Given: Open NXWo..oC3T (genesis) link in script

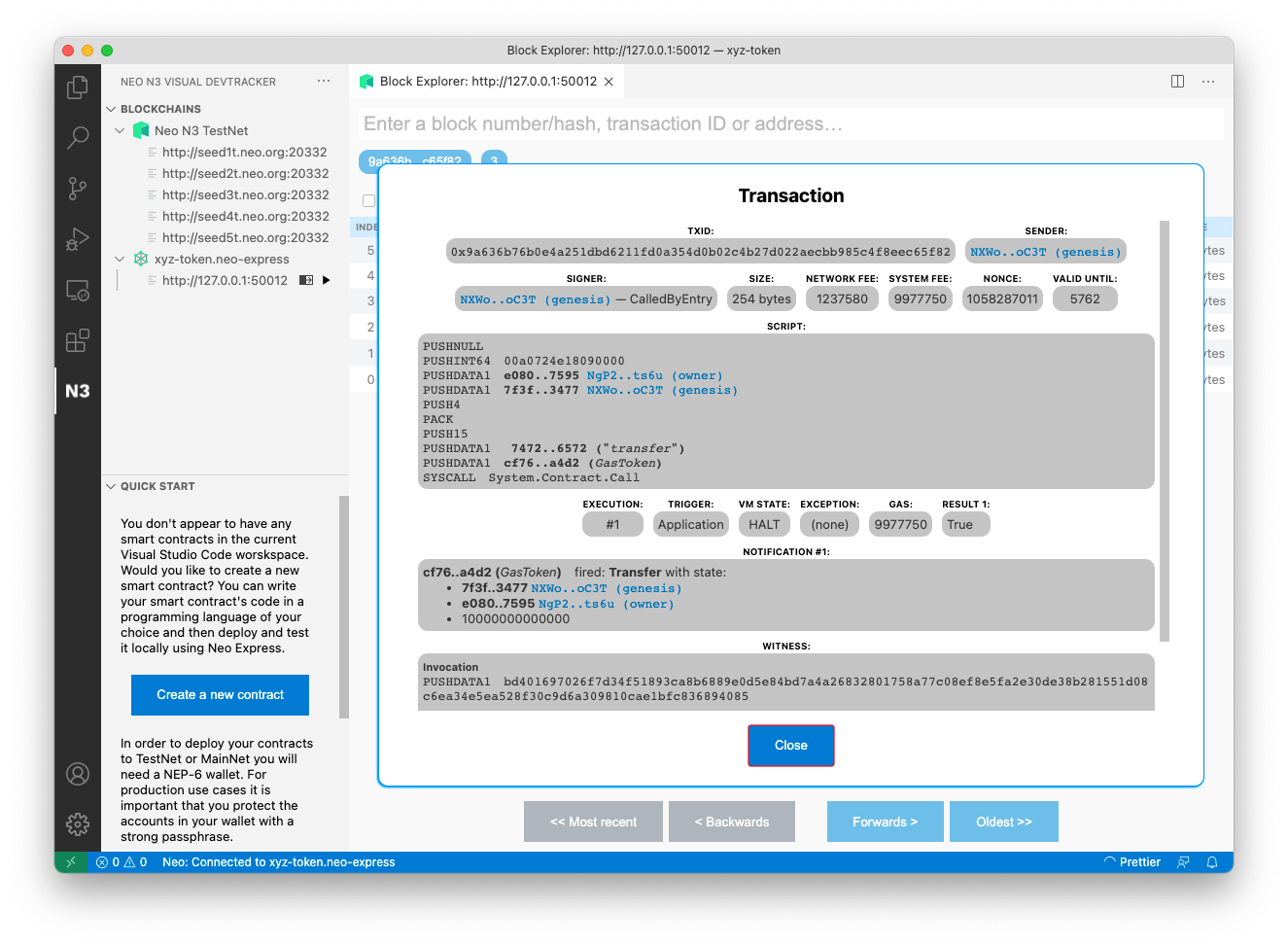Looking at the screenshot, I should [662, 390].
